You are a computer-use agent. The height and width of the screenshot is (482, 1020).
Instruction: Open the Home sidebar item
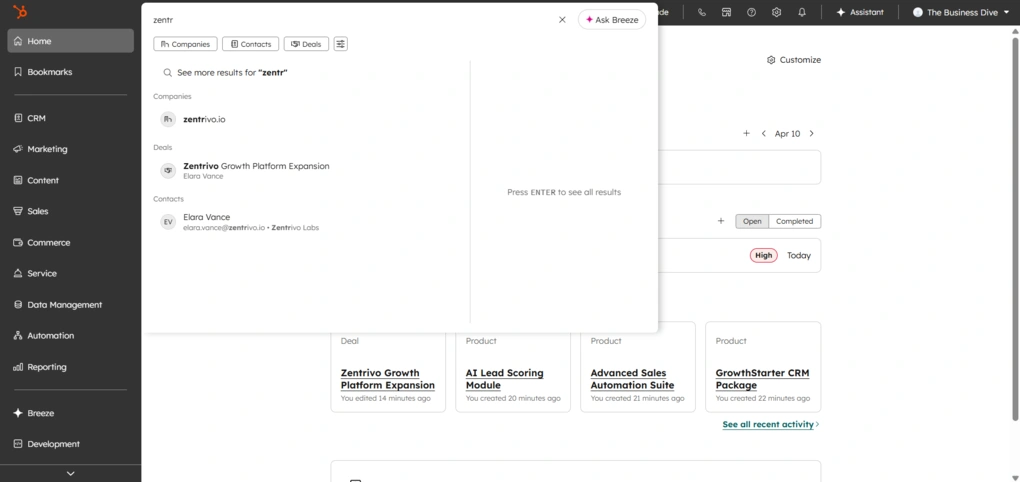[70, 41]
